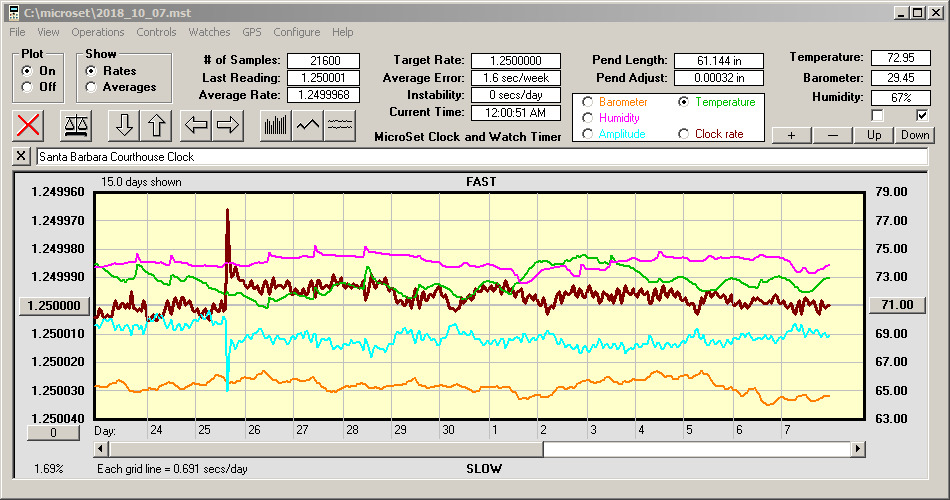The height and width of the screenshot is (500, 950).
Task: Select the single line graph icon
Action: point(308,125)
